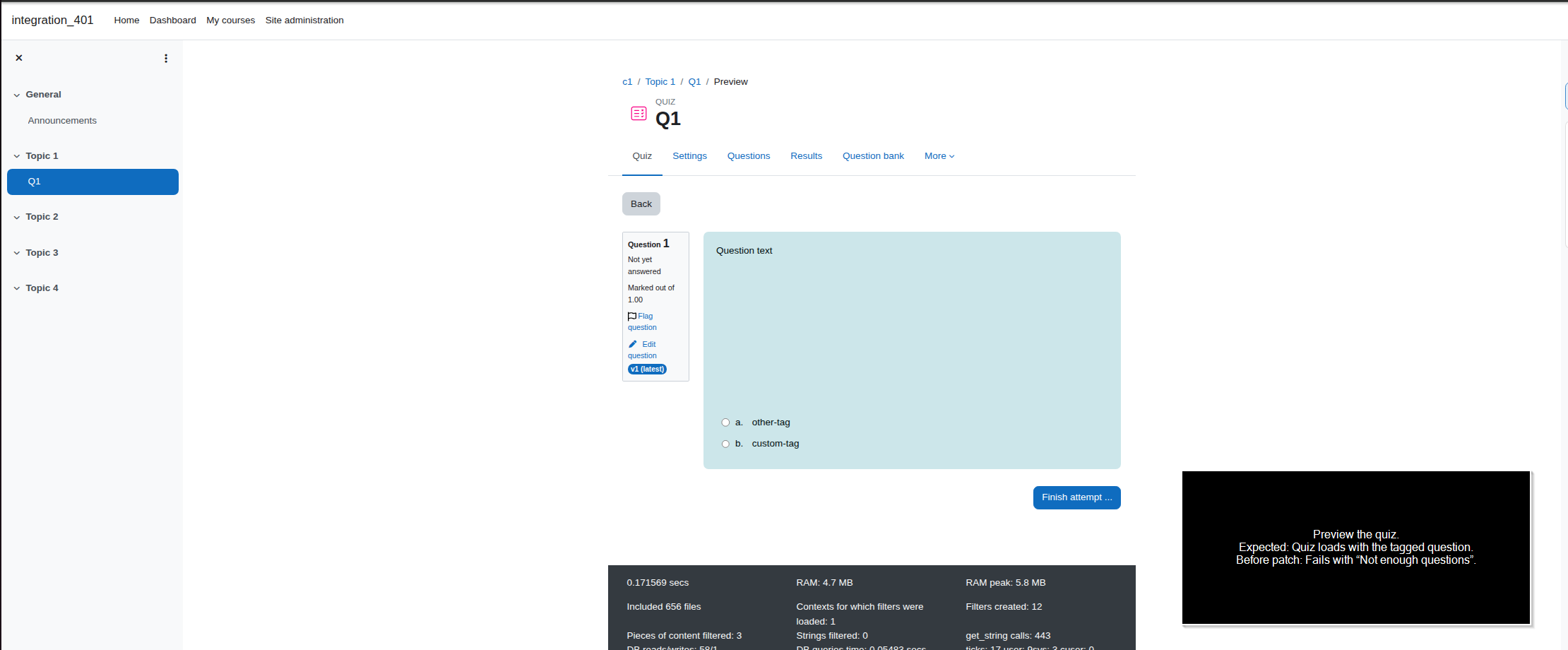Open the Questions tab
The width and height of the screenshot is (1568, 650).
(749, 156)
